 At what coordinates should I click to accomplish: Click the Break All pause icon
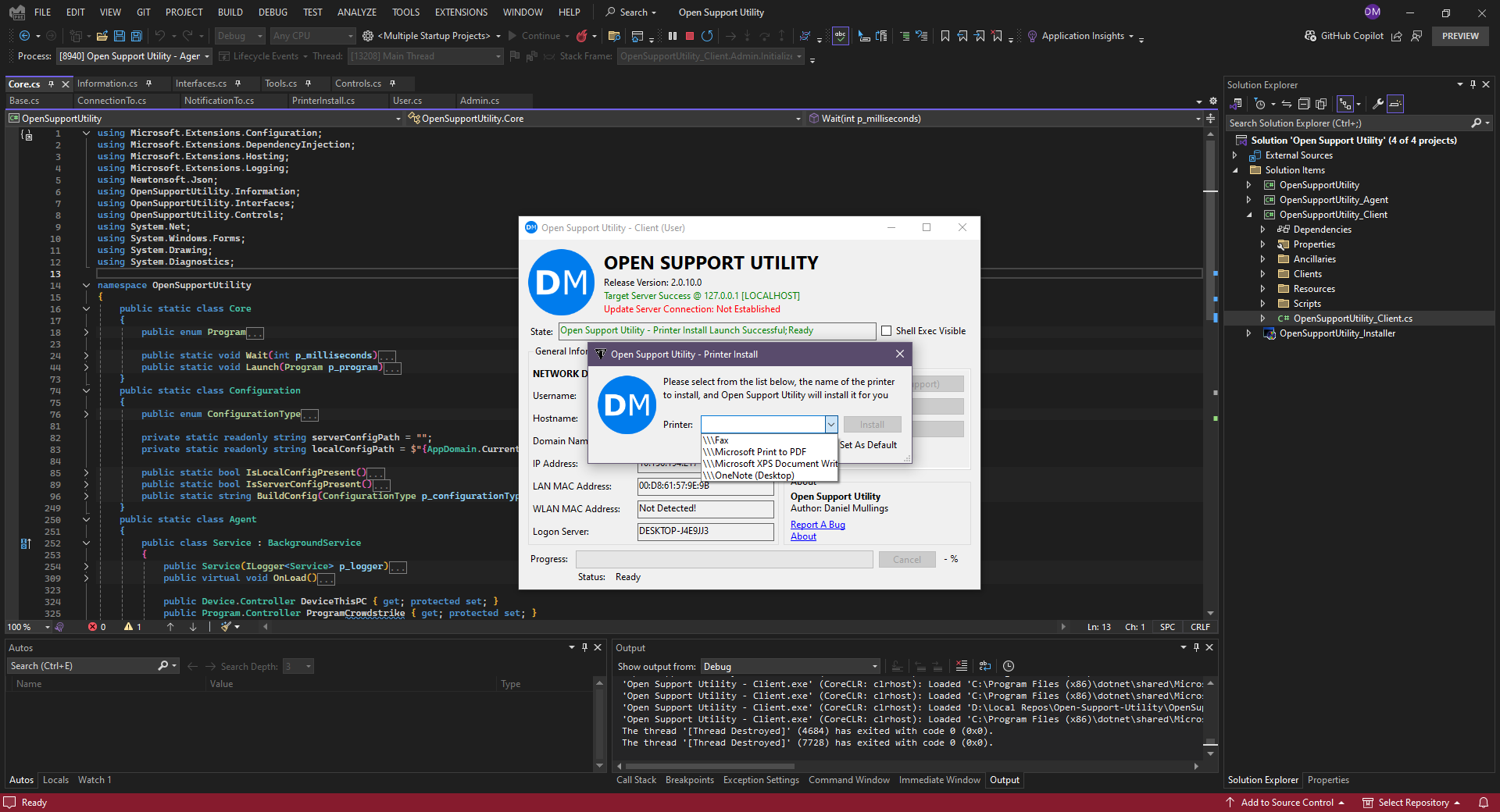pos(673,36)
